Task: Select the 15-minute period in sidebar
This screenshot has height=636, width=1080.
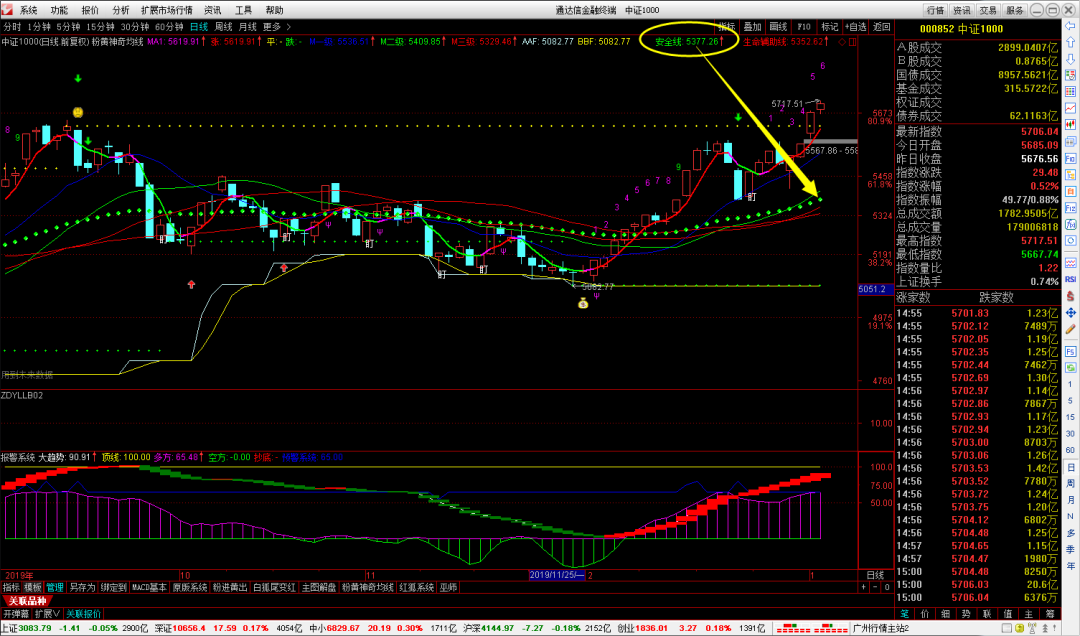Action: [x=1070, y=417]
